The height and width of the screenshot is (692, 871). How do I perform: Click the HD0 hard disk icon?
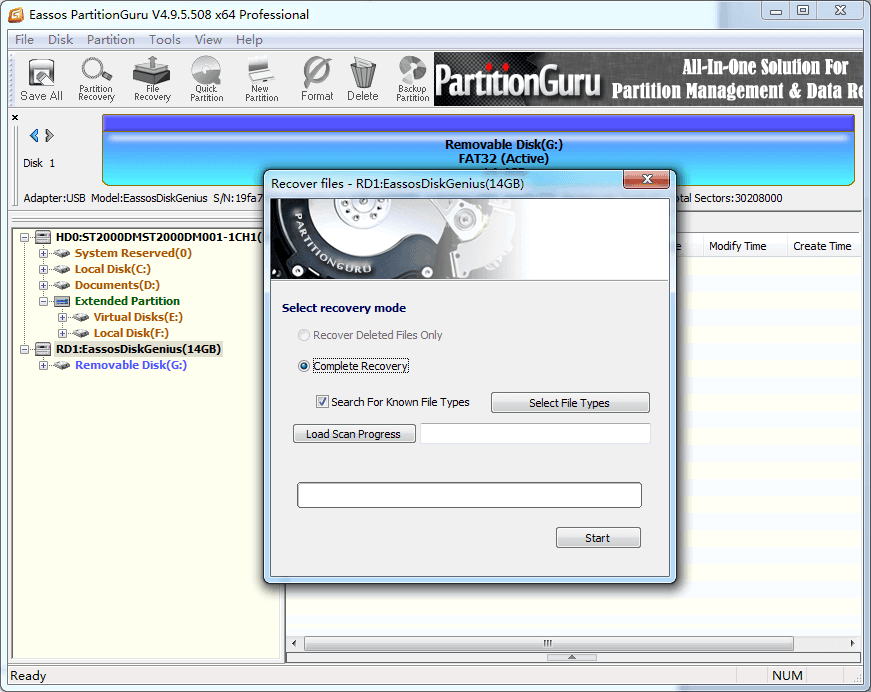(x=43, y=237)
